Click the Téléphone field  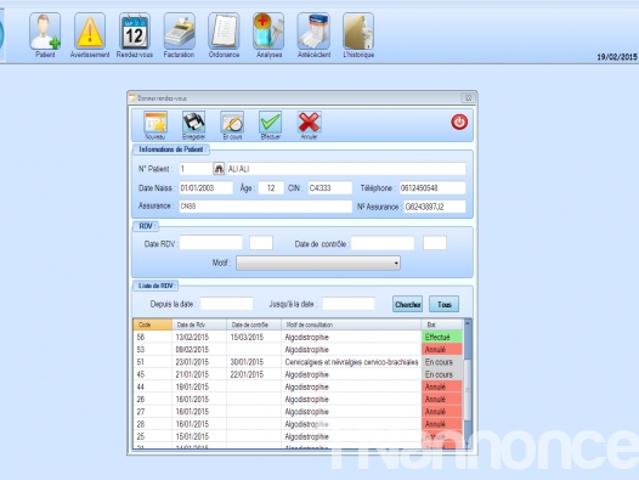coord(432,188)
